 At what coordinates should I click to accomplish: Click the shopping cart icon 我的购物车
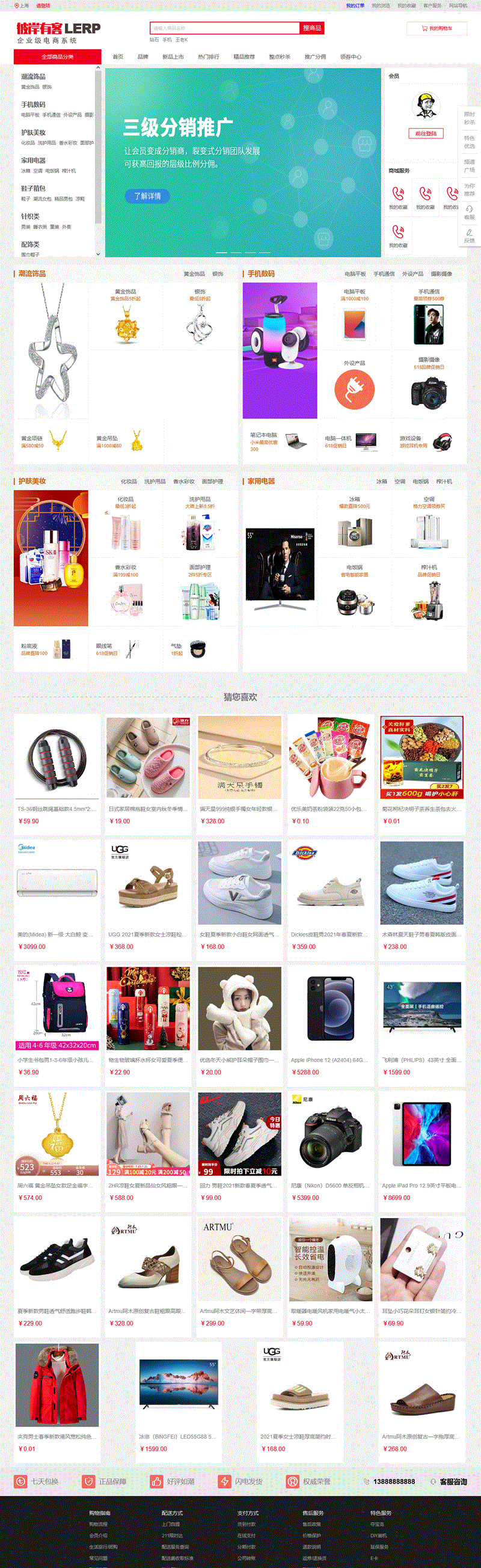pos(424,29)
